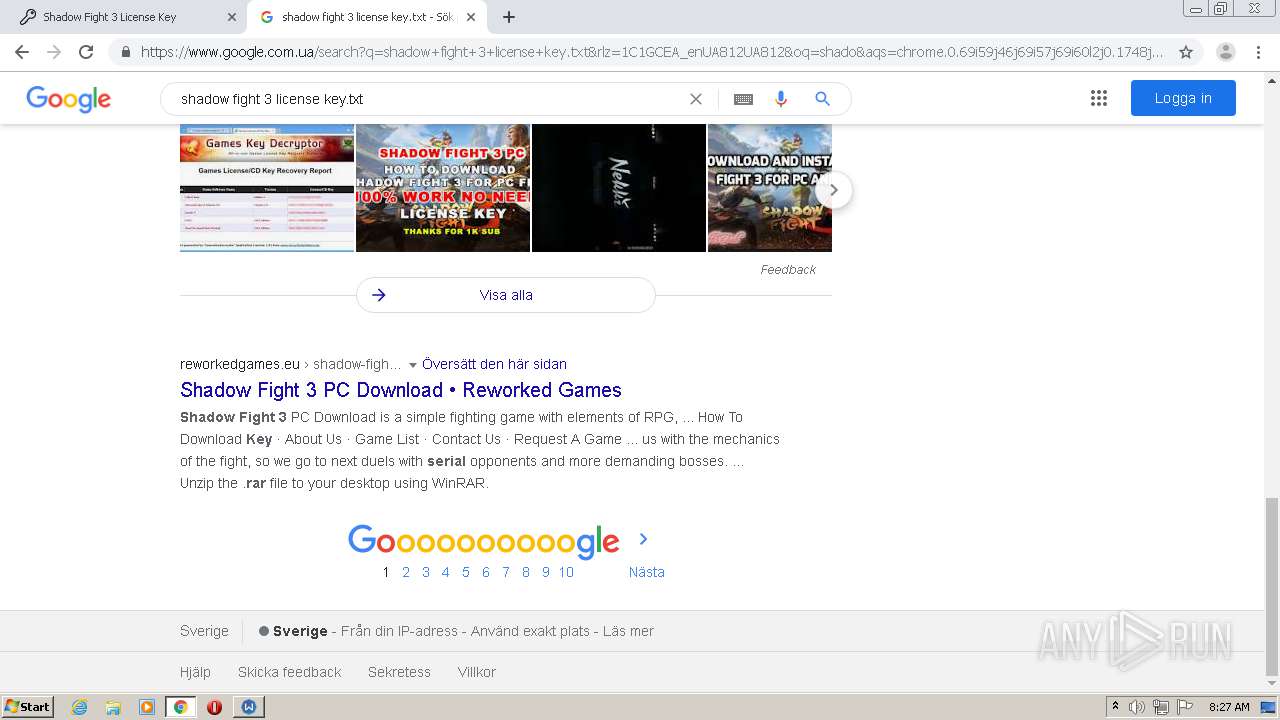
Task: Go to results page 7
Action: click(506, 572)
